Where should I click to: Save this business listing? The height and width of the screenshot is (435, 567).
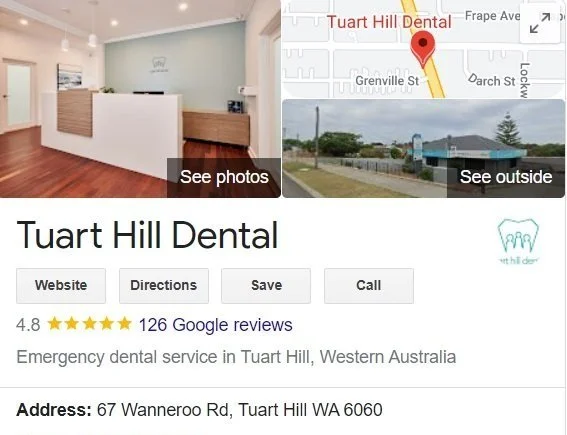(266, 286)
